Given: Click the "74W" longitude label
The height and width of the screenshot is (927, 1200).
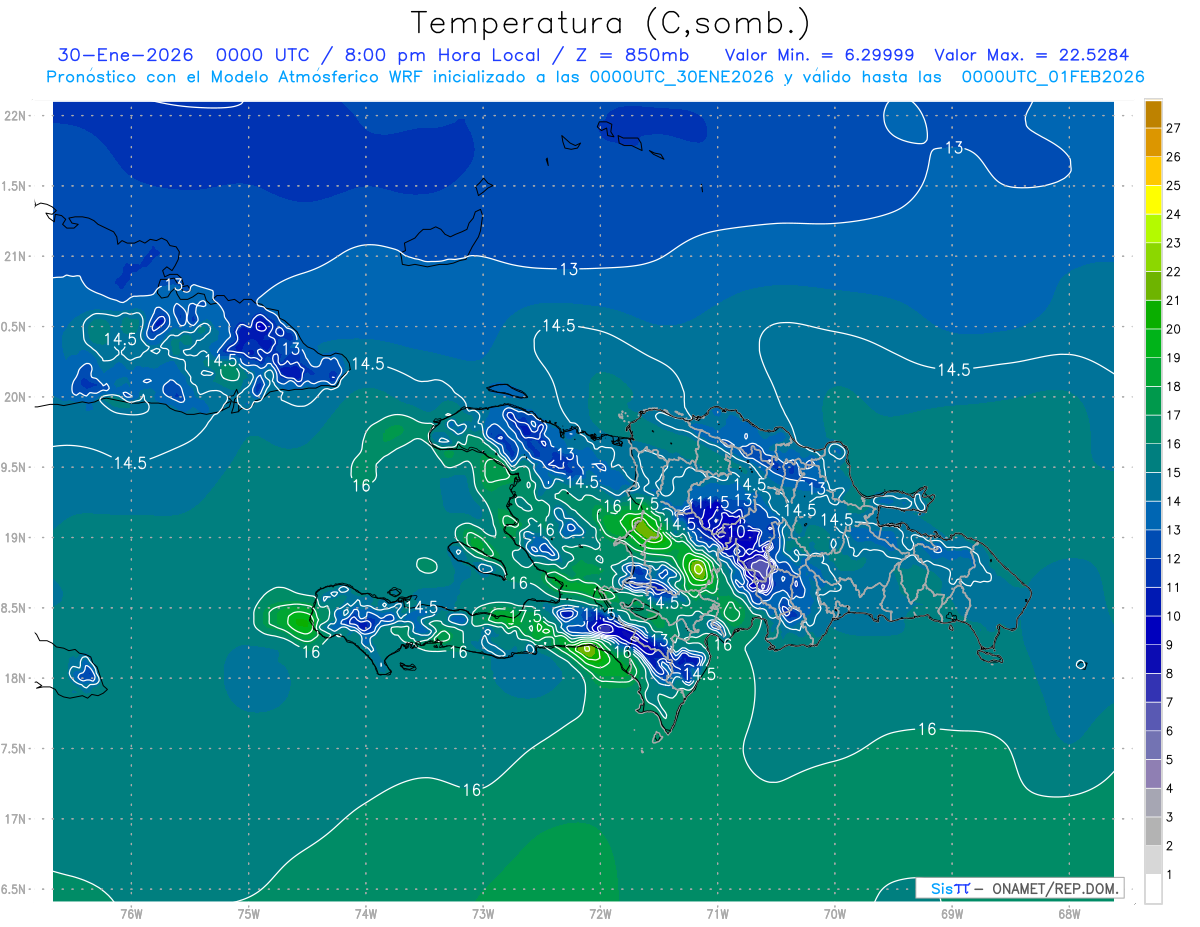Looking at the screenshot, I should coord(366,913).
